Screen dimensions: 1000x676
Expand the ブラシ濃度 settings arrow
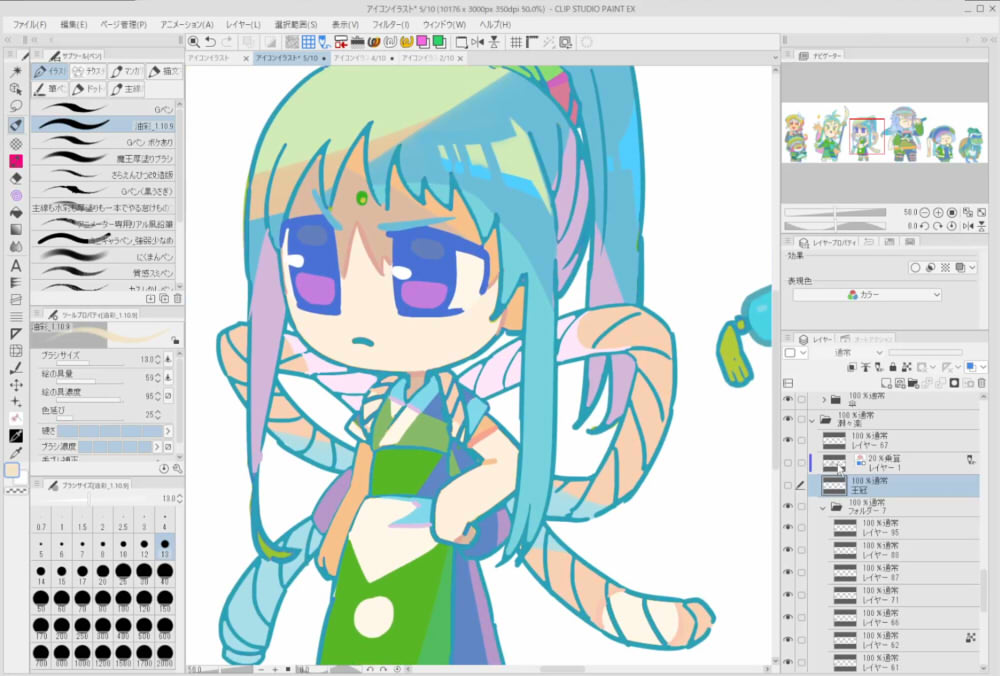coord(157,447)
